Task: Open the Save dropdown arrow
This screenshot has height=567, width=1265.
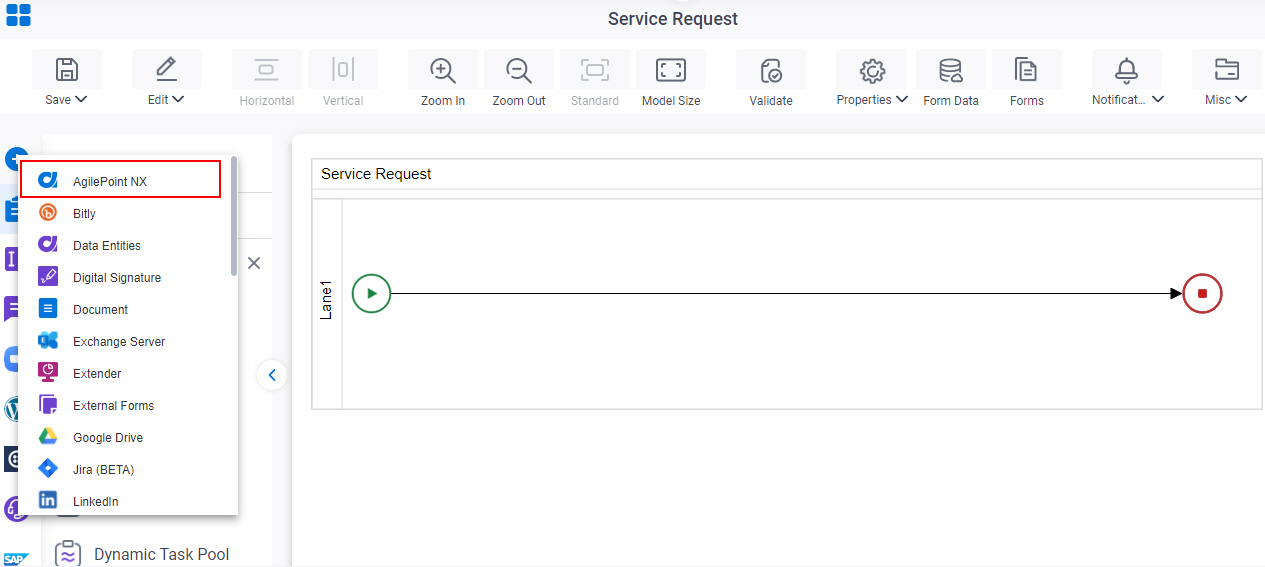Action: coord(81,99)
